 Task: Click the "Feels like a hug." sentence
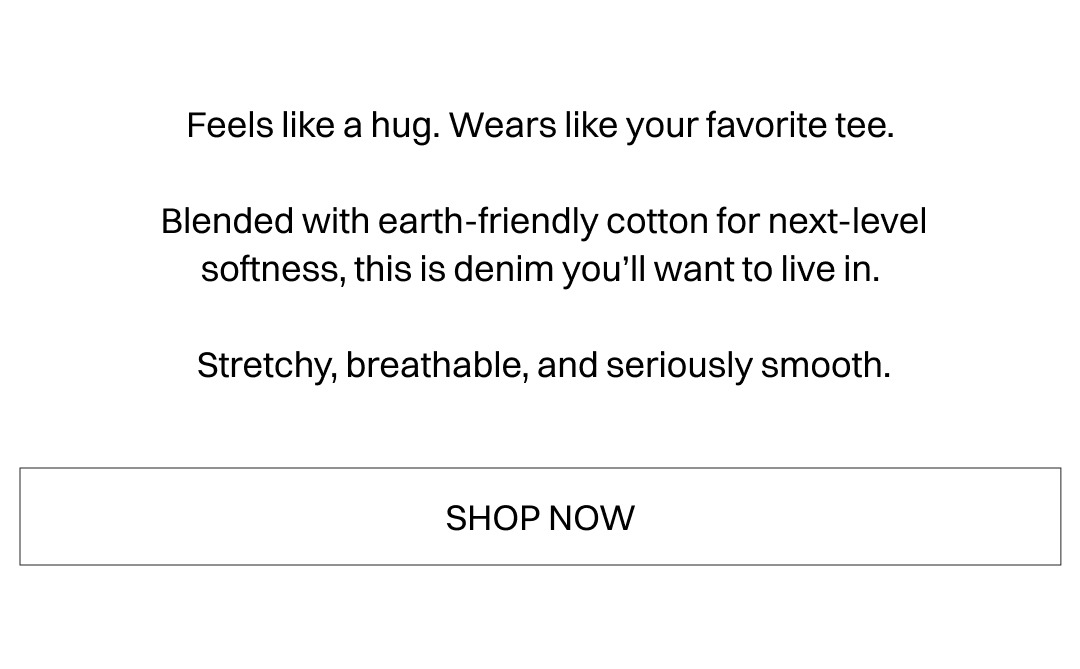coord(313,126)
